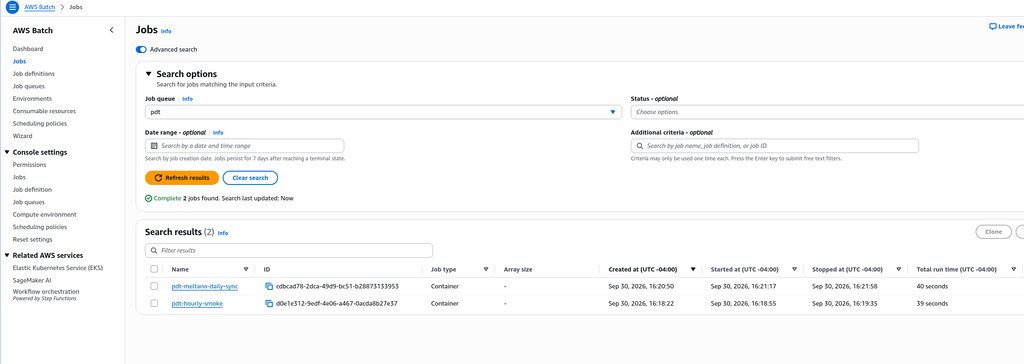Collapse the Related AWS services sidebar group
The width and height of the screenshot is (1024, 364).
pyautogui.click(x=7, y=256)
